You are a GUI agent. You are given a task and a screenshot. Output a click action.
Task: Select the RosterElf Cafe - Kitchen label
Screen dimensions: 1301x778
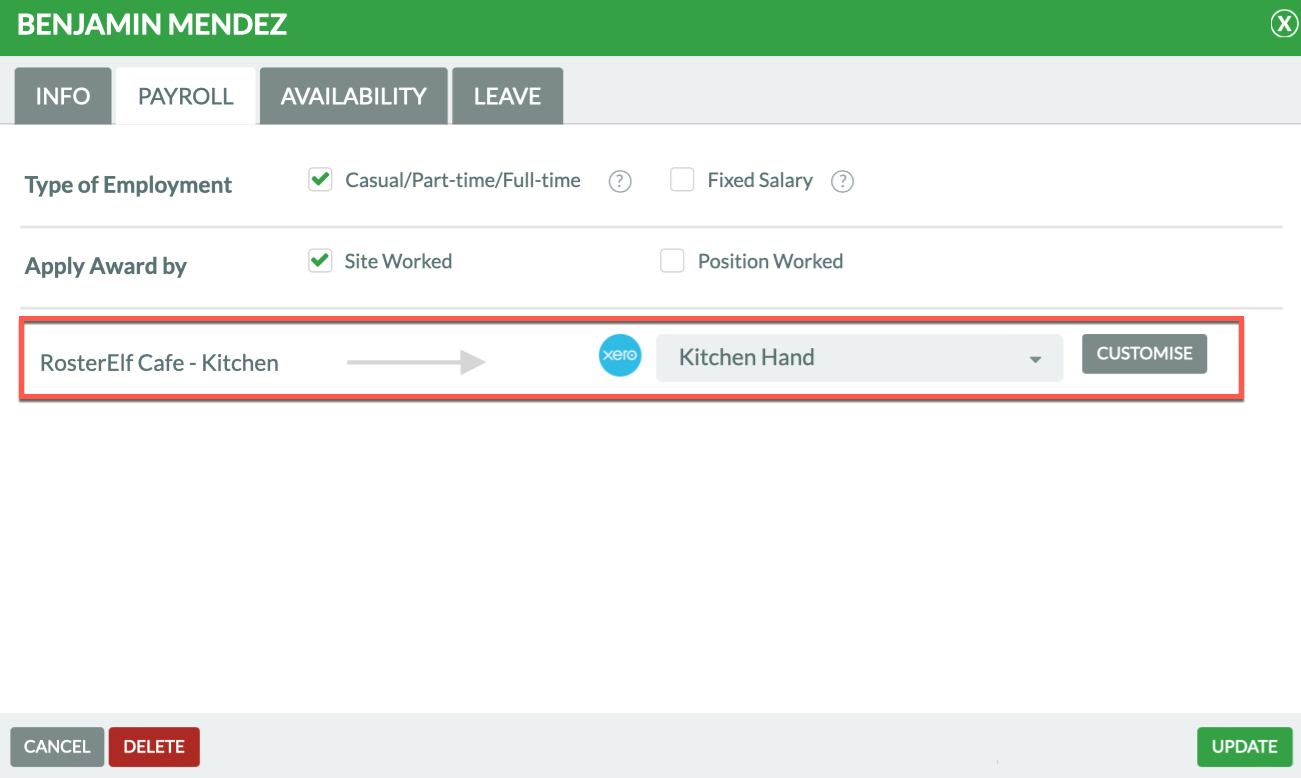tap(159, 363)
